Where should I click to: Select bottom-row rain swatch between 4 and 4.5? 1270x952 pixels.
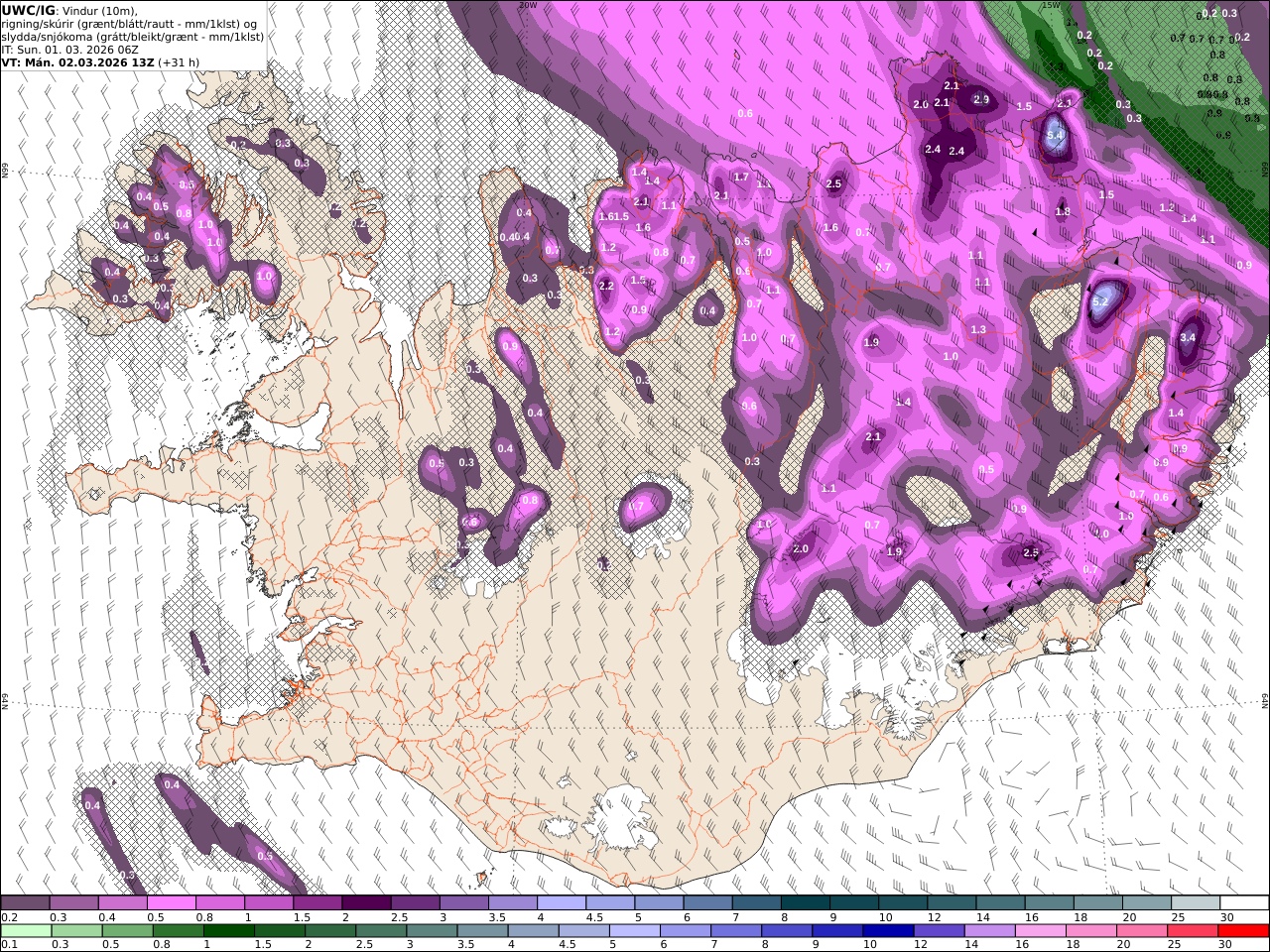coord(533,930)
